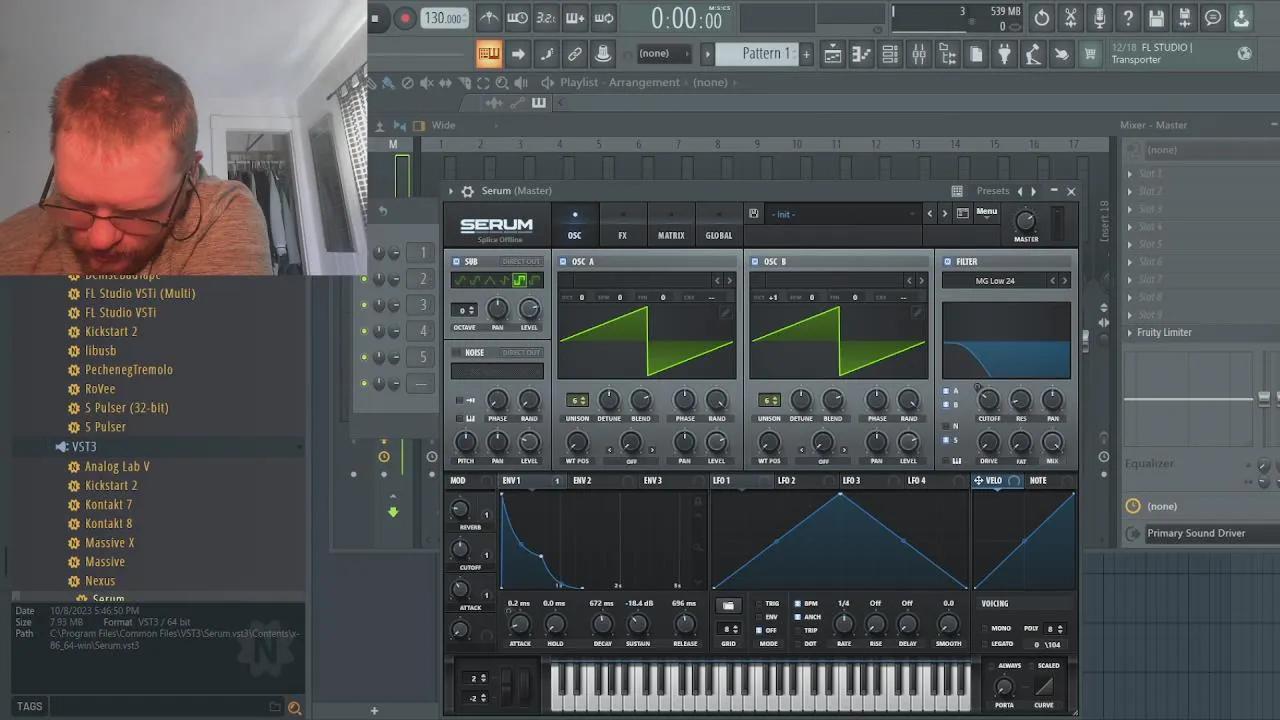Collapse the VST3 plugin folder in the browser
Viewport: 1280px width, 720px height.
point(83,447)
